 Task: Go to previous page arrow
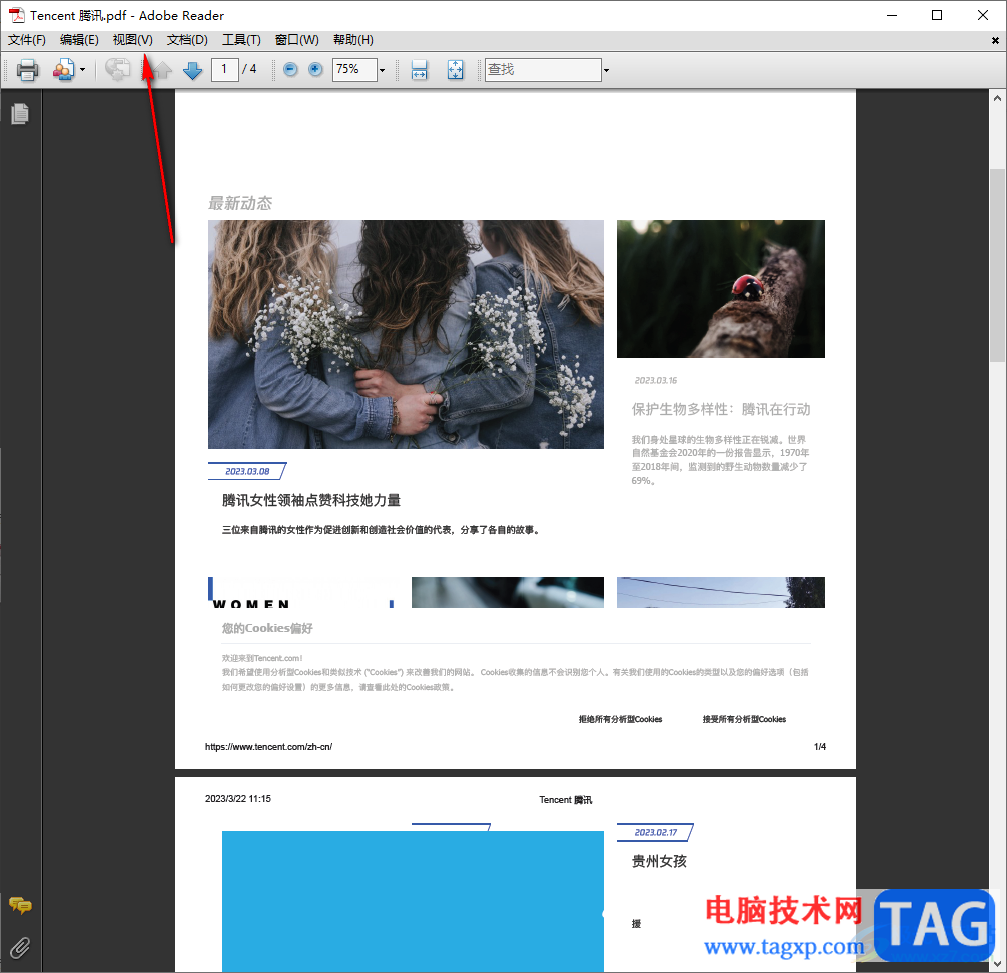(162, 69)
